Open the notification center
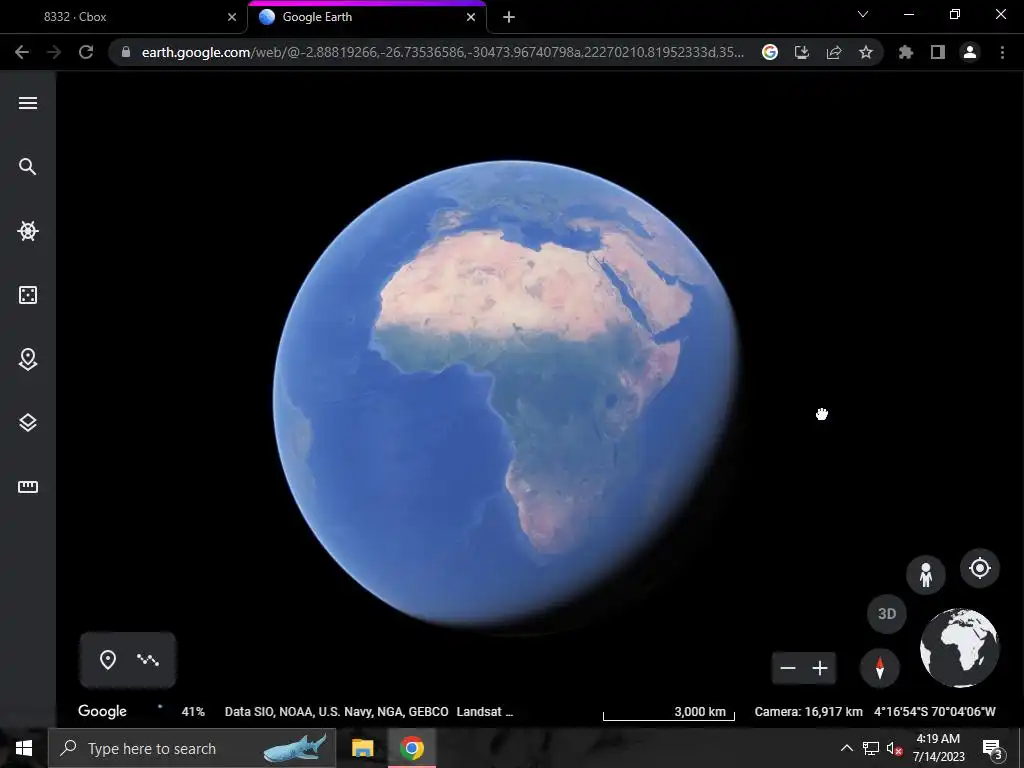 point(993,749)
